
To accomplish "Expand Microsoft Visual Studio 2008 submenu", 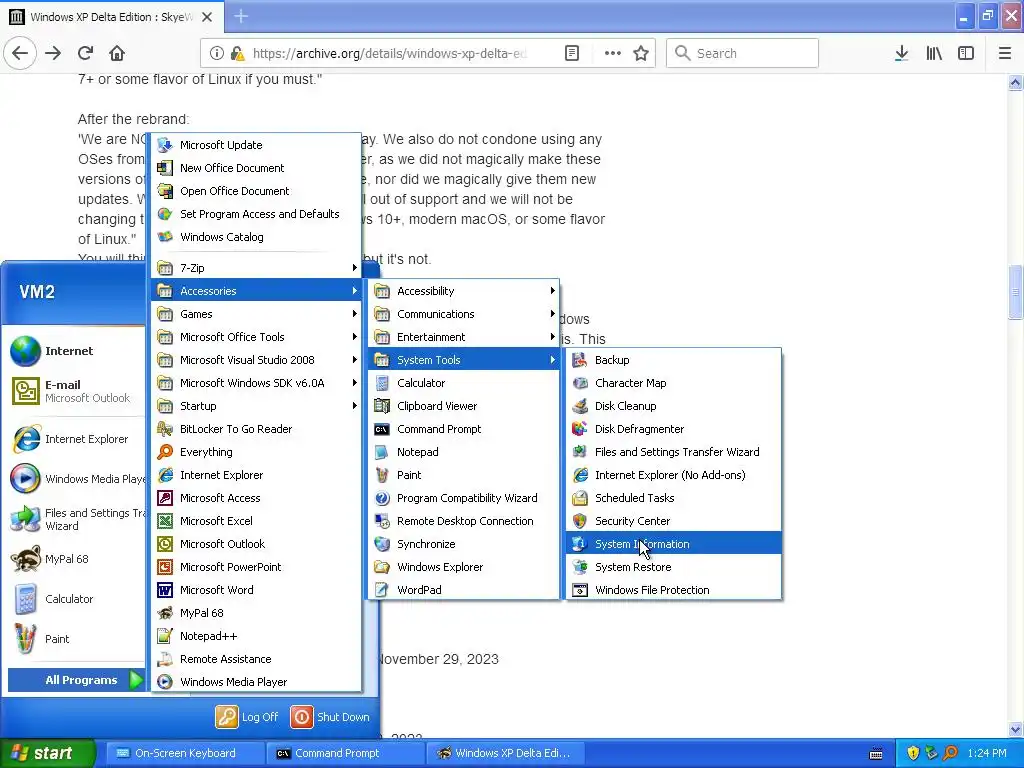I will (256, 360).
